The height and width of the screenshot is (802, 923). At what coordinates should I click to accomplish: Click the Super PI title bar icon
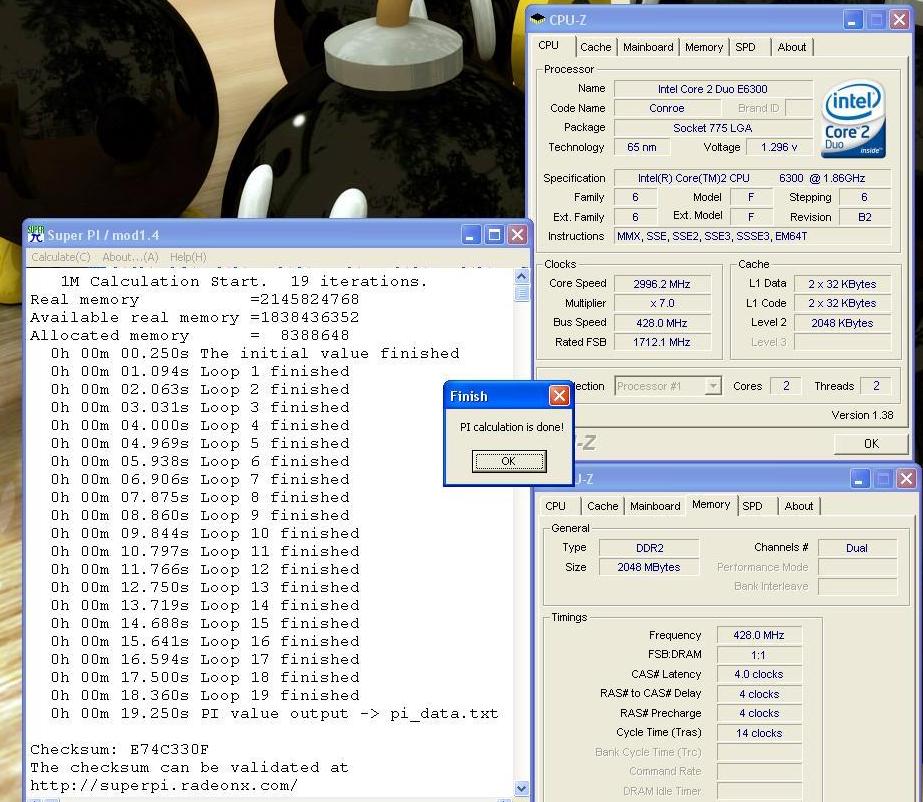tap(35, 235)
